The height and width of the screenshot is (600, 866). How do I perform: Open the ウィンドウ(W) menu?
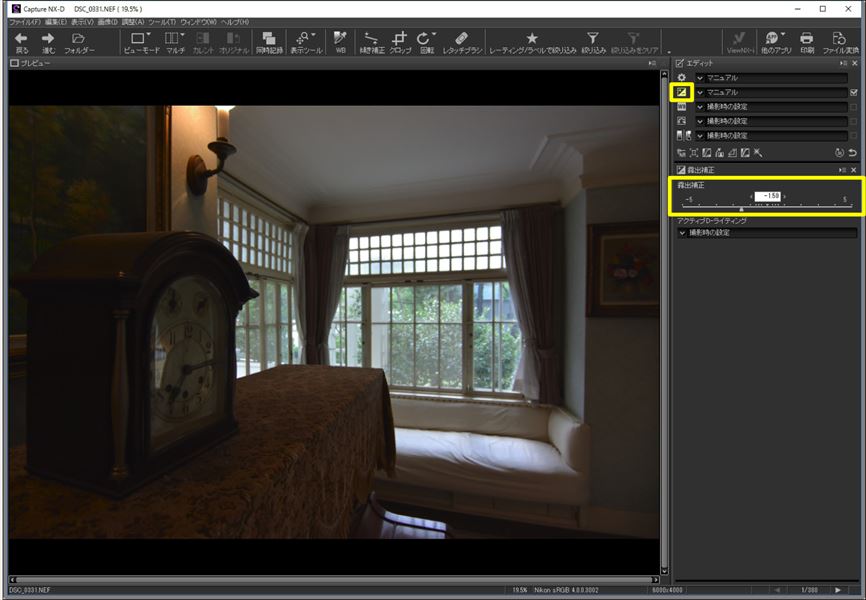198,22
